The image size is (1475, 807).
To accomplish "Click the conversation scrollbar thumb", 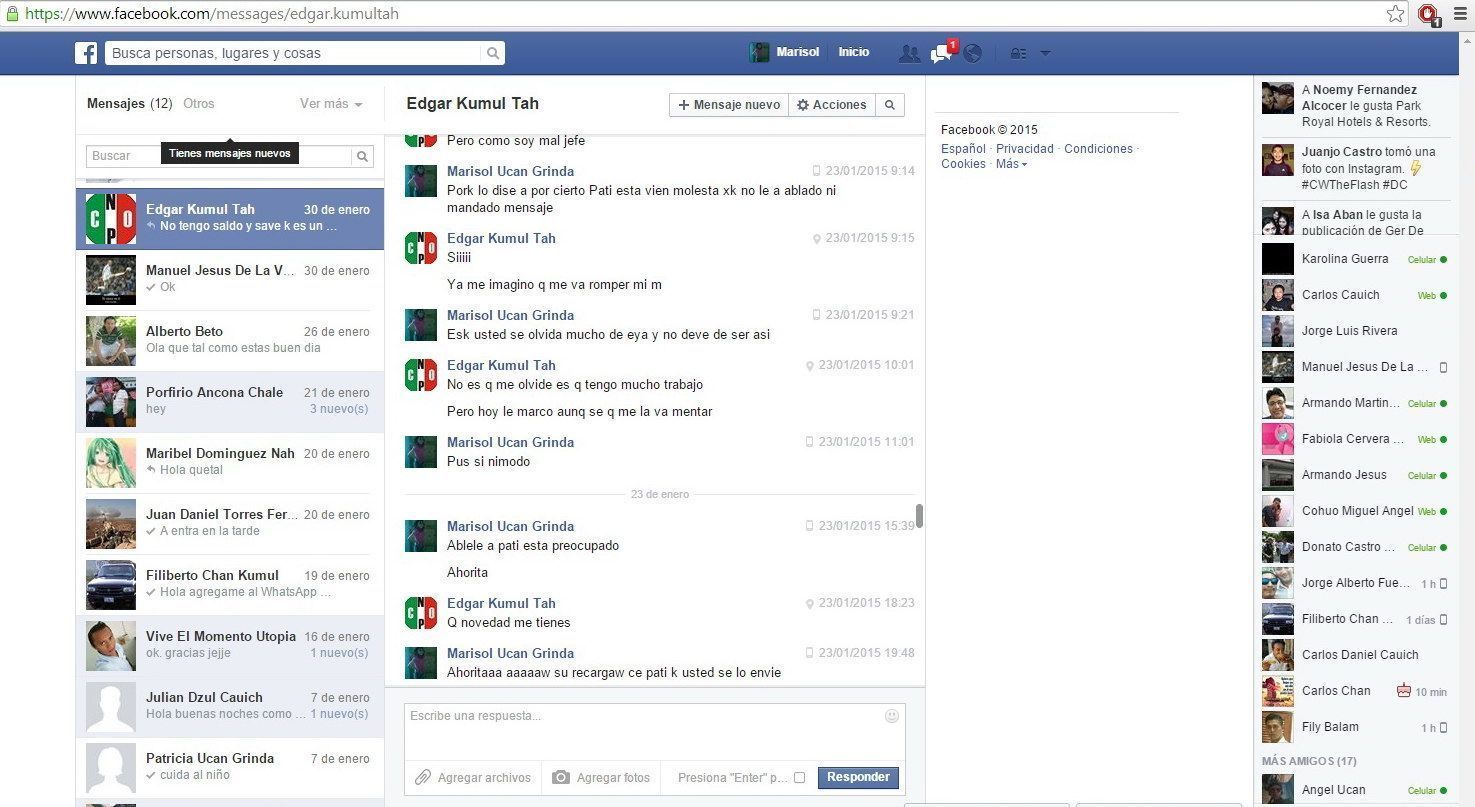I will pos(919,516).
